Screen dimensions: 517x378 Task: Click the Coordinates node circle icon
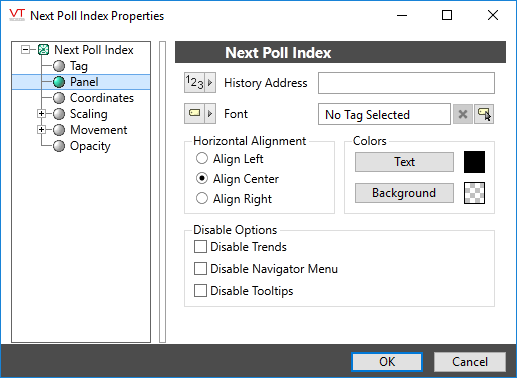tap(59, 98)
